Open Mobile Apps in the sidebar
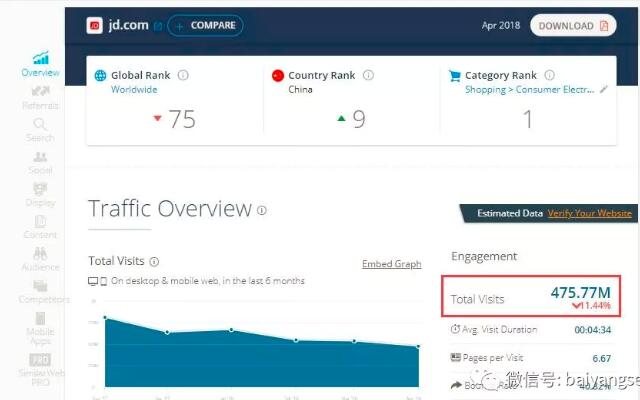640x400 pixels. pos(40,329)
